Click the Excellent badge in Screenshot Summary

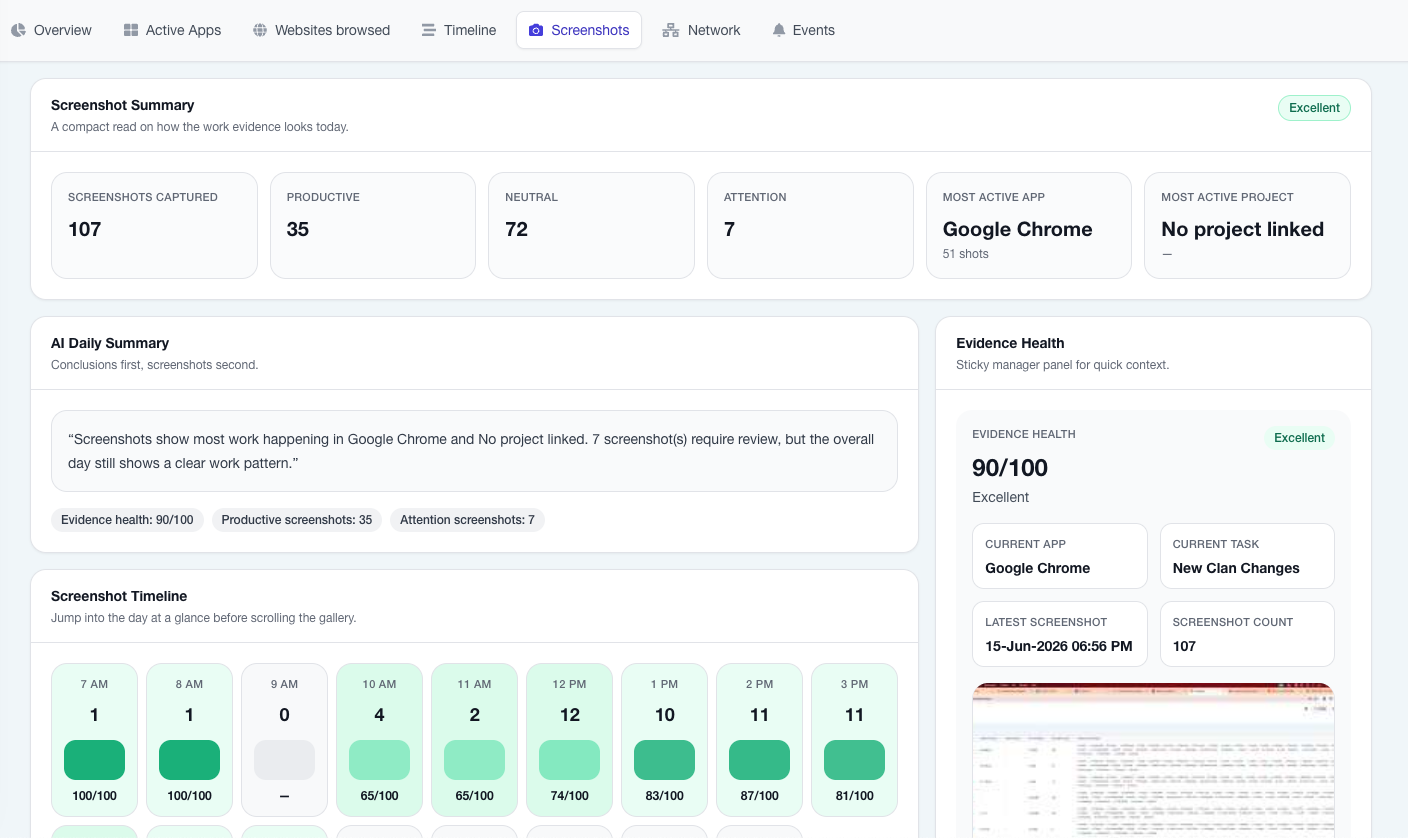(x=1314, y=108)
